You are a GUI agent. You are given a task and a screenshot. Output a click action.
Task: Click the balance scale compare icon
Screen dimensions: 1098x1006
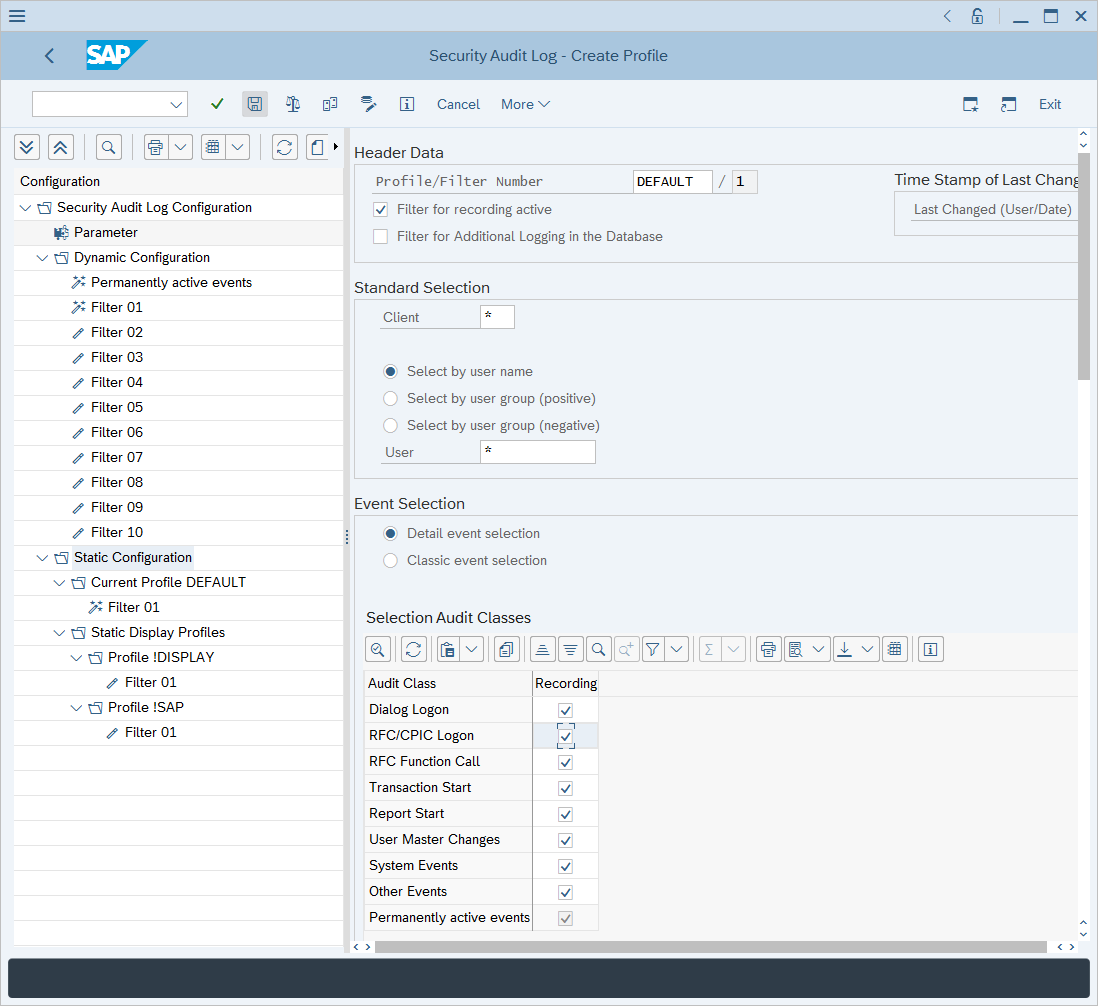click(293, 104)
